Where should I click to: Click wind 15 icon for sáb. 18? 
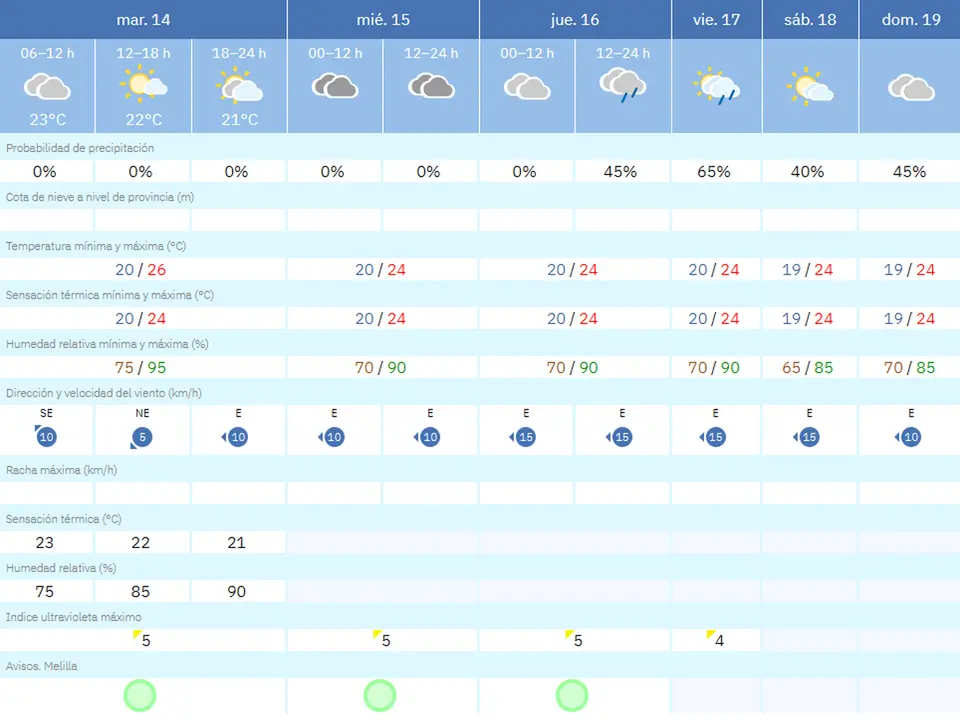pyautogui.click(x=806, y=437)
